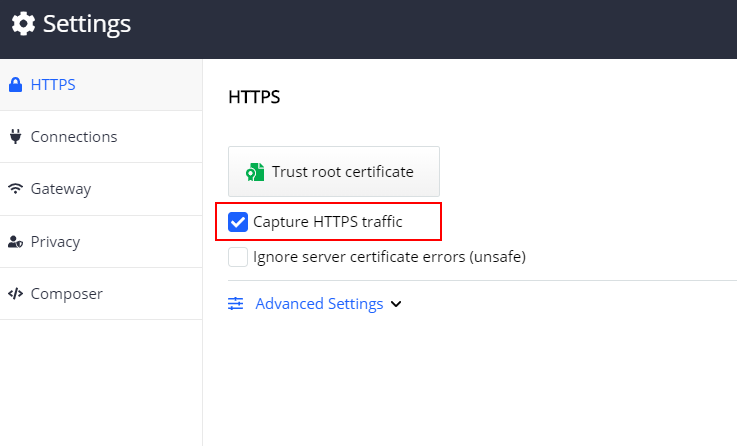This screenshot has height=446, width=737.
Task: Click the Gateway wifi icon
Action: pos(16,188)
